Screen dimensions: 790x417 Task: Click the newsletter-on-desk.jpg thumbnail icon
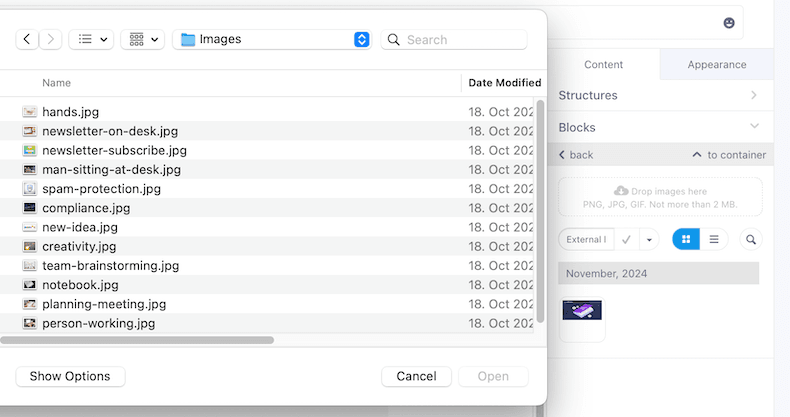[x=30, y=131]
